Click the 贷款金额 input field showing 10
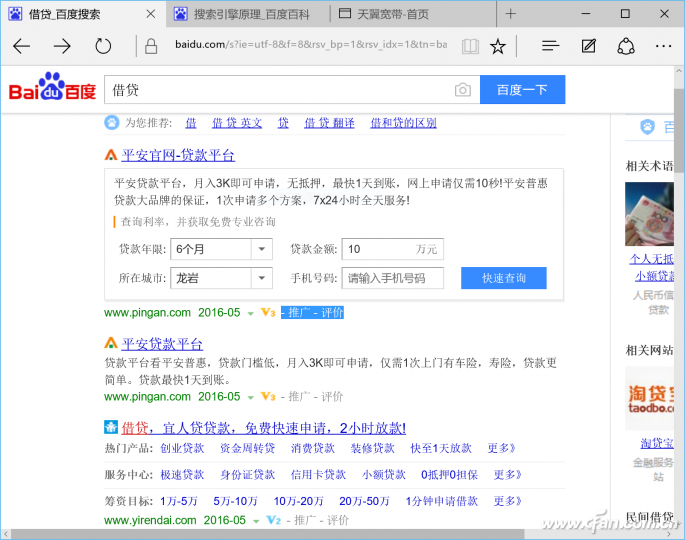Screen dimensions: 685x540 (392, 249)
